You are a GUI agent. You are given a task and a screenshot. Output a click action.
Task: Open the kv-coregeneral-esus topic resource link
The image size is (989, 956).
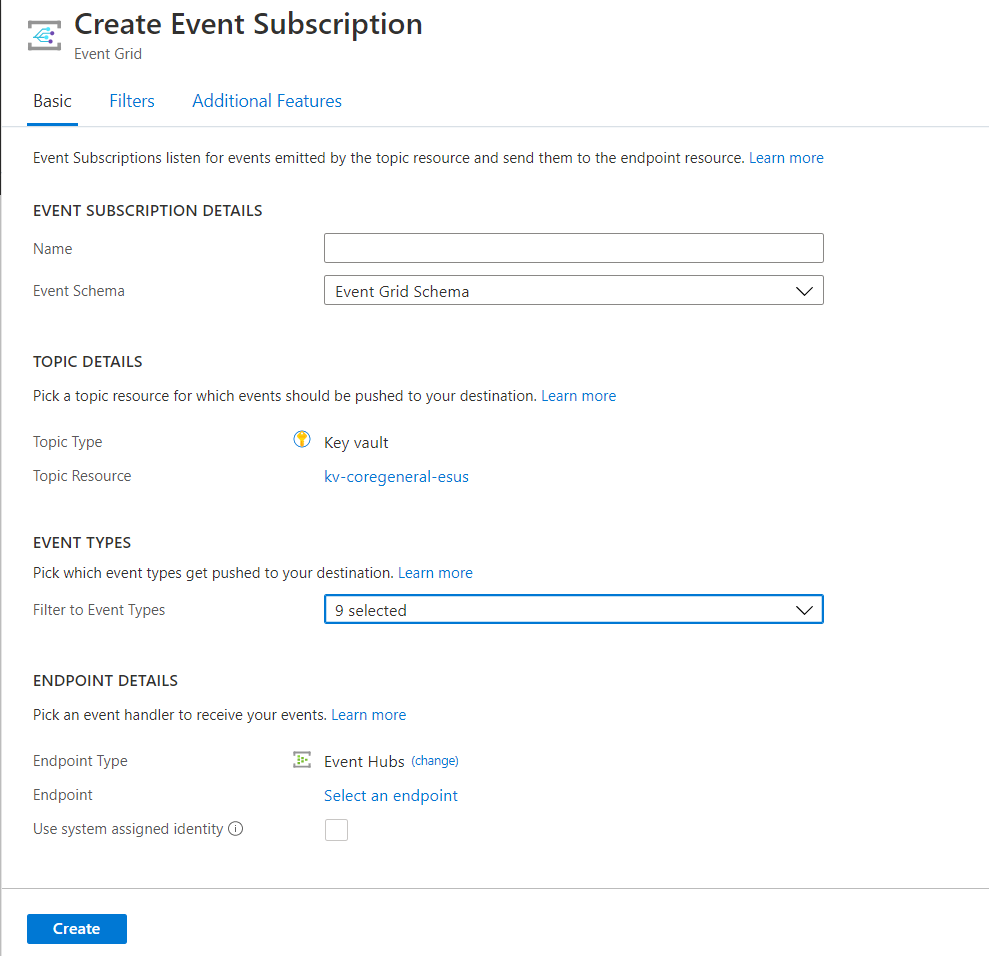tap(396, 477)
